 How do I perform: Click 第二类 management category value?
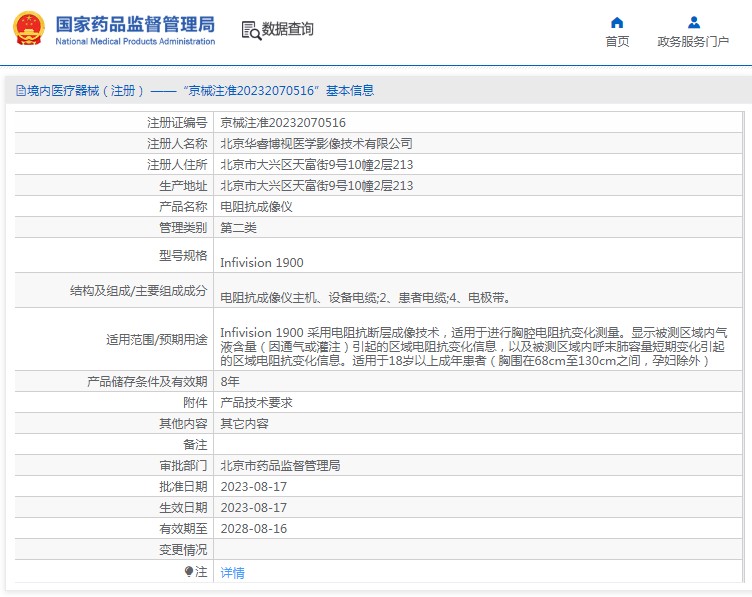click(x=238, y=228)
